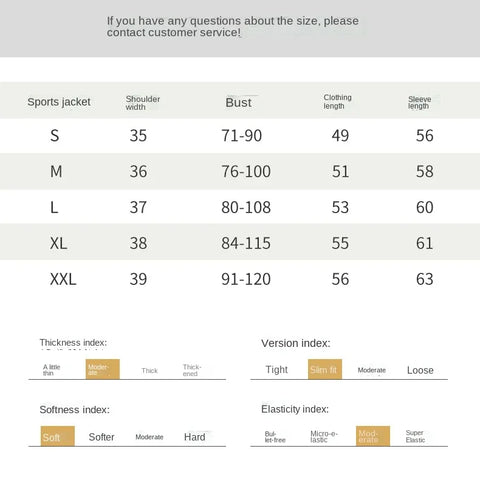Choose the Hard softness option
480x480 pixels.
pyautogui.click(x=195, y=437)
